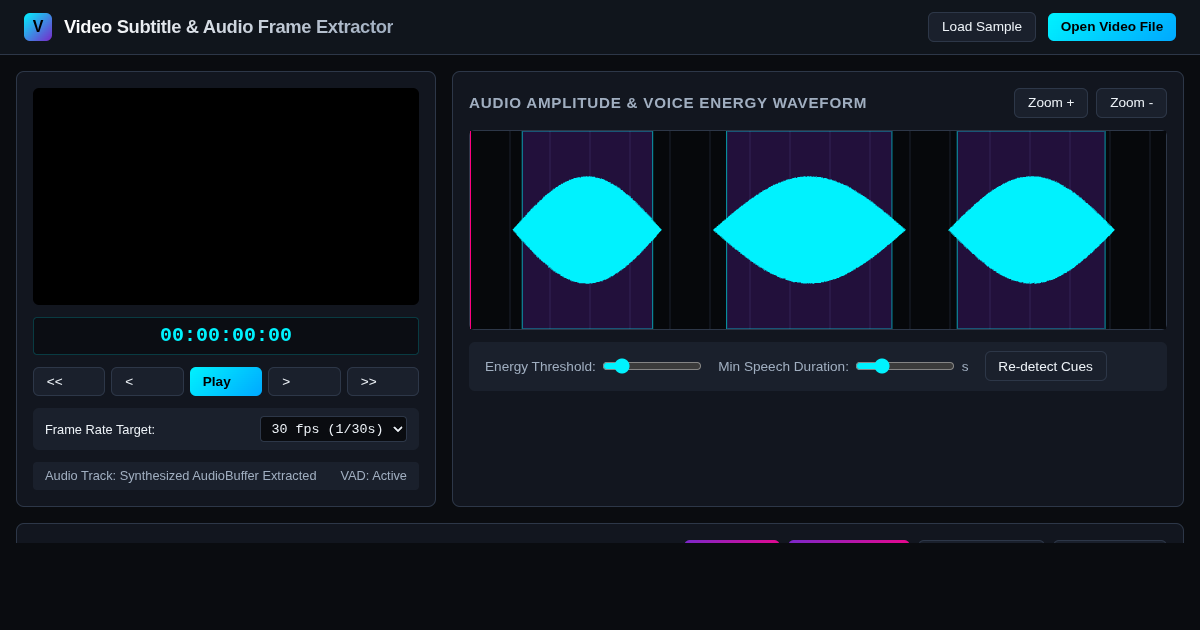Click the Frame Rate Target label
The image size is (1200, 630).
click(100, 429)
